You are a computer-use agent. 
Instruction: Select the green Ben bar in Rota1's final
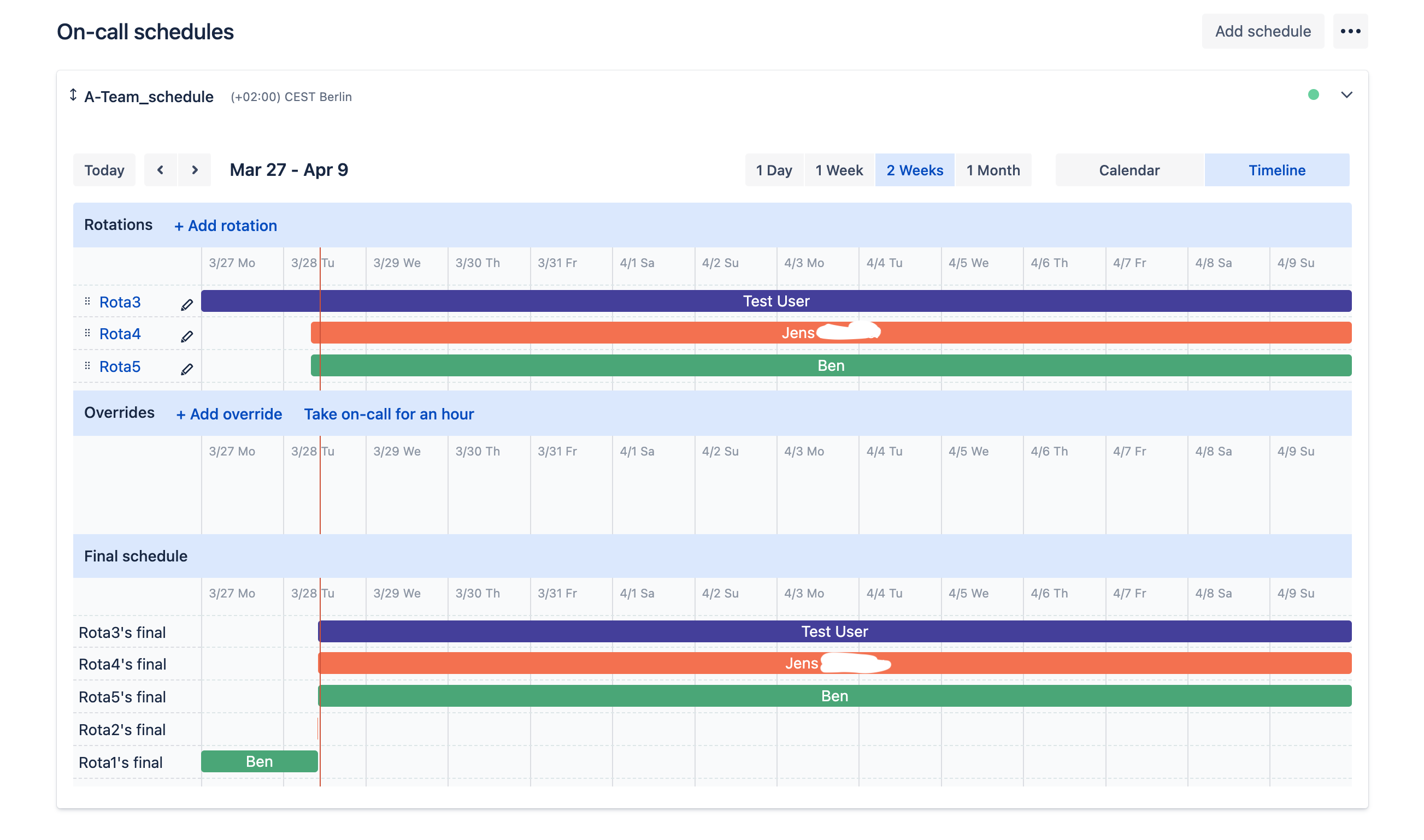[260, 761]
